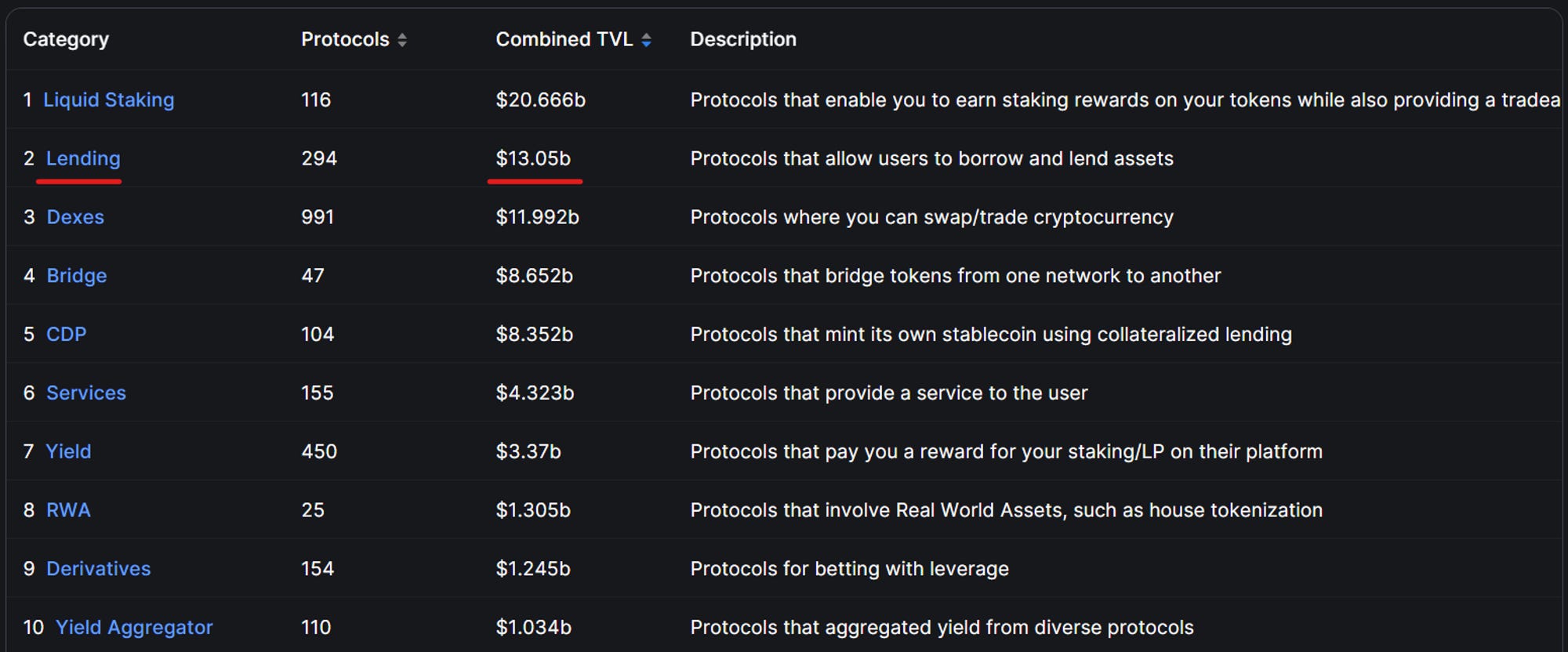Open the CDP category link
This screenshot has height=652, width=1568.
[67, 334]
